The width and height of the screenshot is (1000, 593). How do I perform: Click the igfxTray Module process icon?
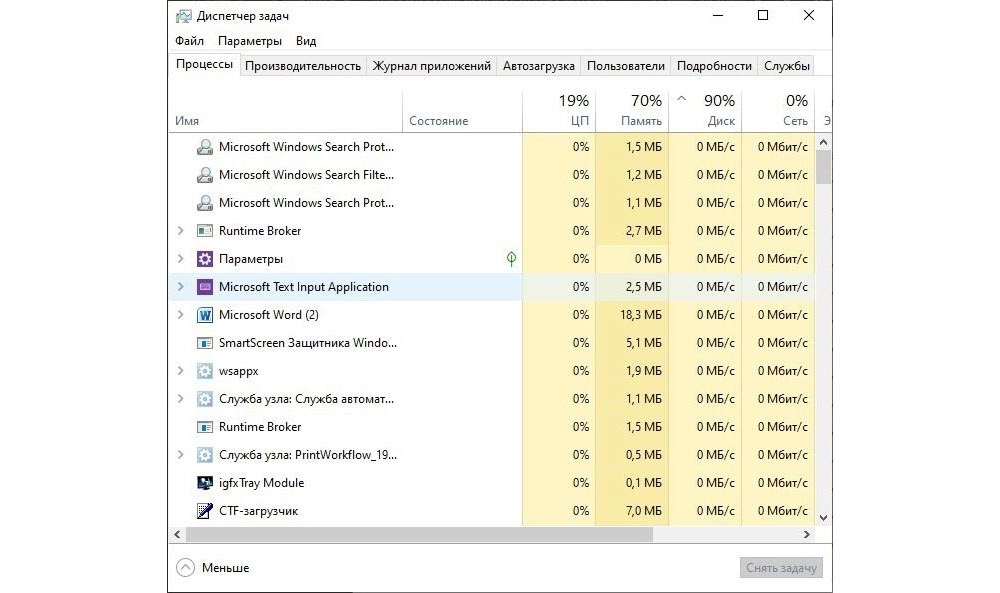(205, 483)
